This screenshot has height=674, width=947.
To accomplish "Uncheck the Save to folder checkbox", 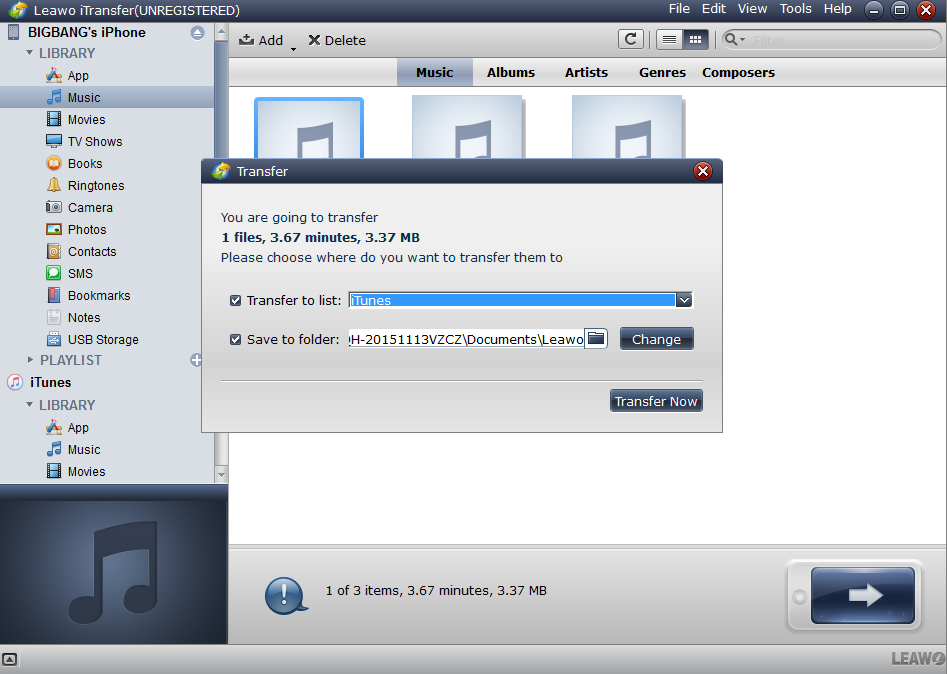I will [x=236, y=339].
